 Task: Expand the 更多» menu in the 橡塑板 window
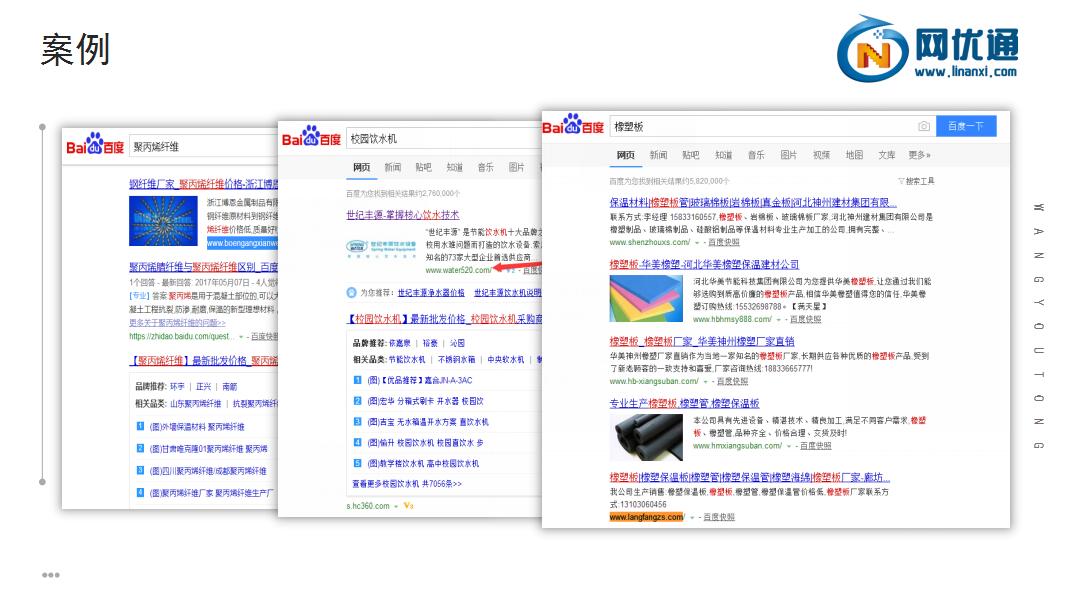pyautogui.click(x=920, y=155)
